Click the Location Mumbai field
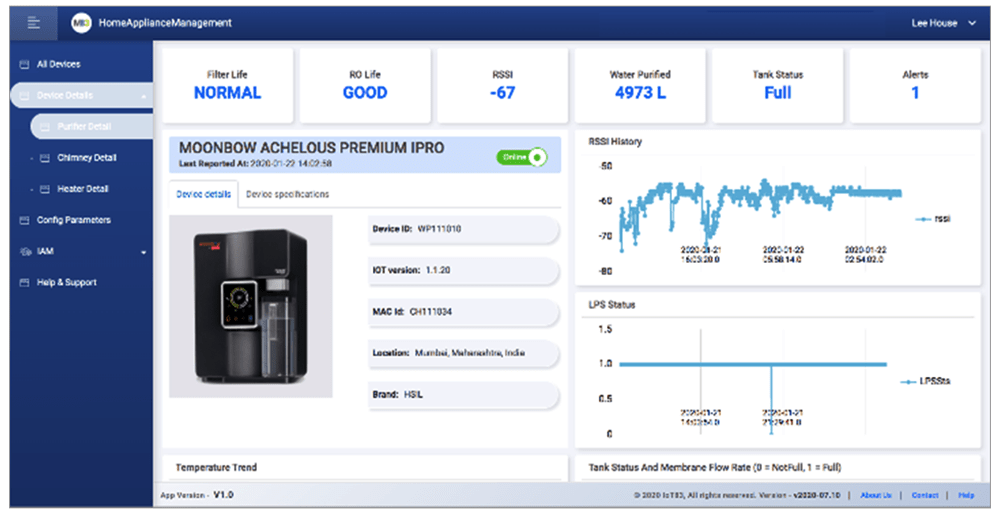 [x=464, y=353]
